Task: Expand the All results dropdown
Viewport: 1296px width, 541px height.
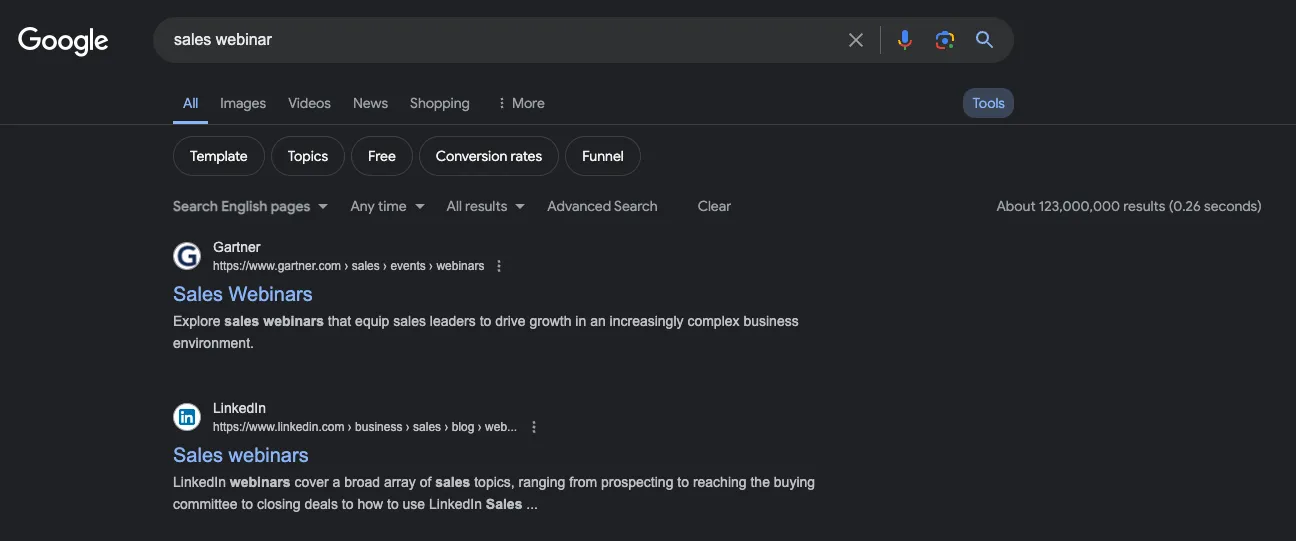Action: pos(486,206)
